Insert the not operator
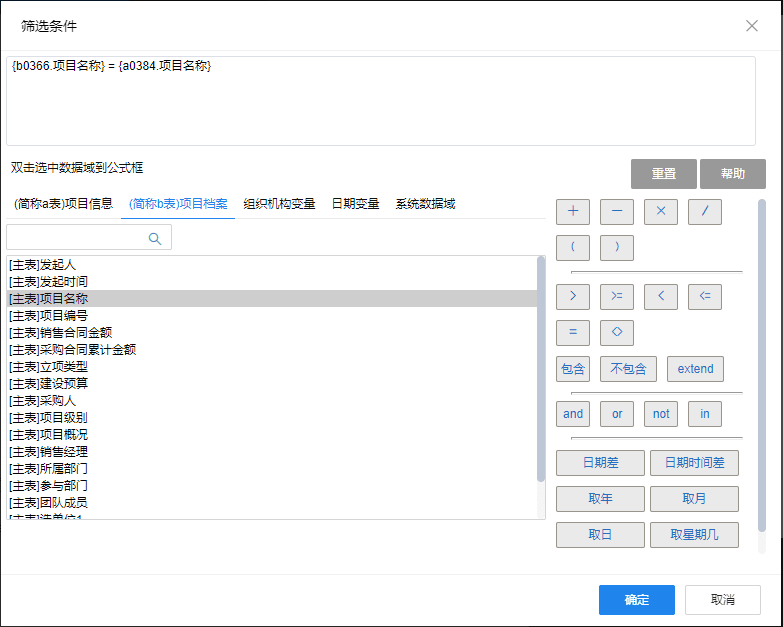Viewport: 783px width, 627px height. pyautogui.click(x=661, y=414)
